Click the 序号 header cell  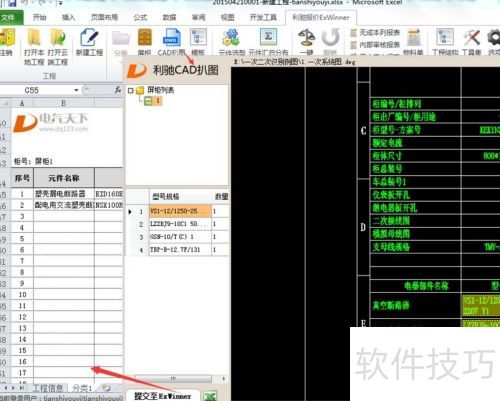pos(22,178)
